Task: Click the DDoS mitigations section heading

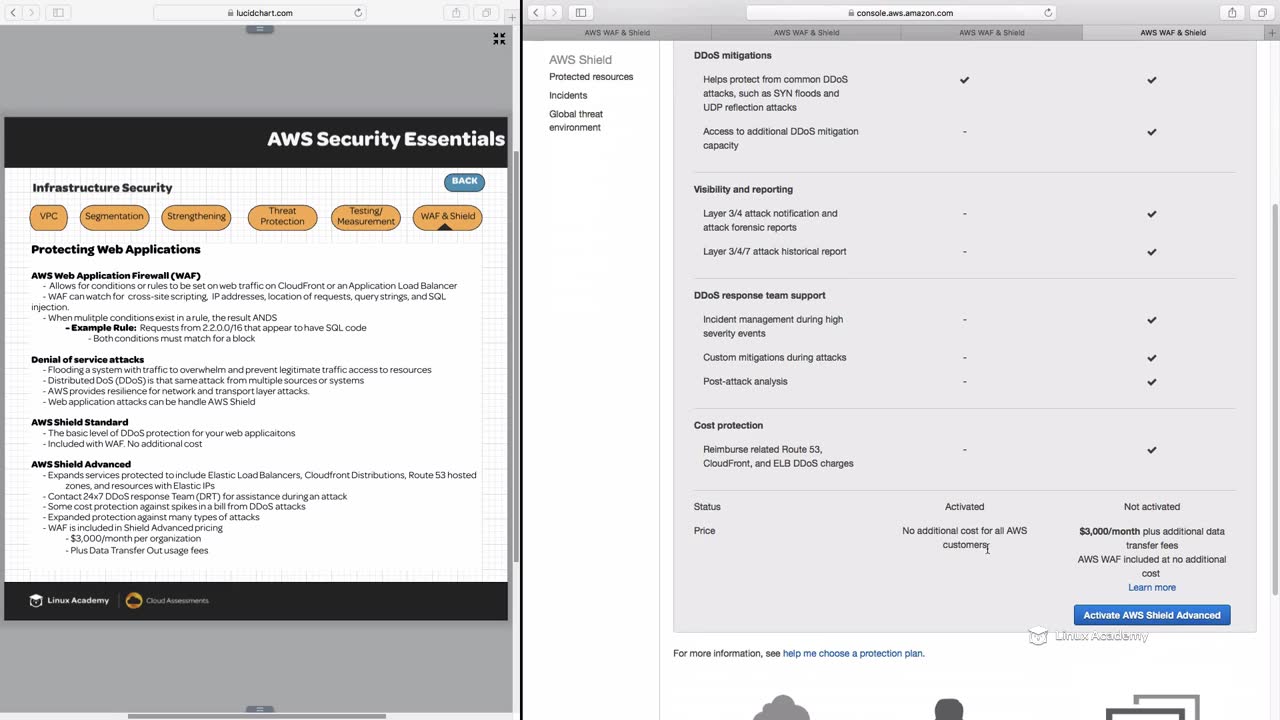Action: click(733, 56)
